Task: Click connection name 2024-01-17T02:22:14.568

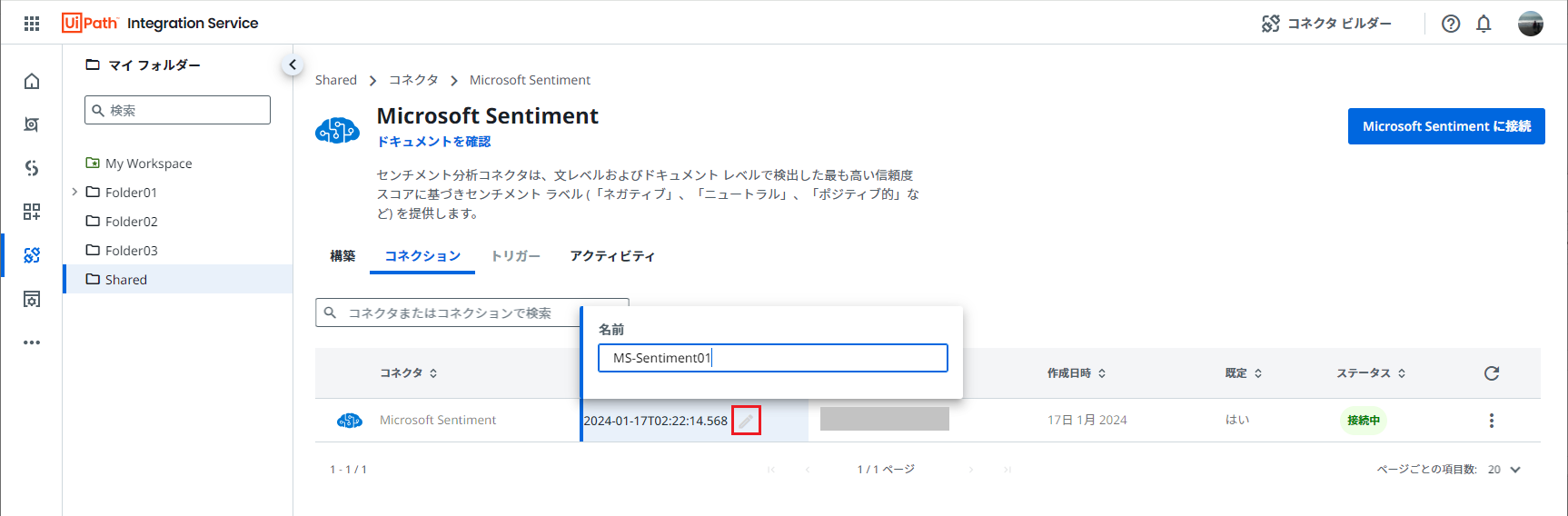Action: coord(656,421)
